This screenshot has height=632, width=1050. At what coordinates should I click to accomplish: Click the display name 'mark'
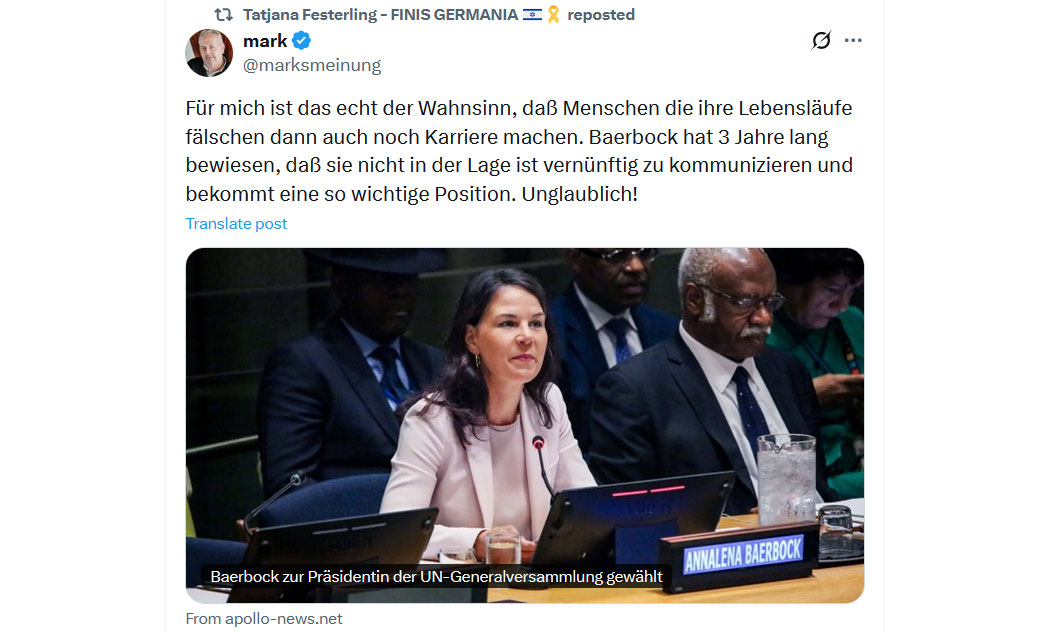tap(265, 41)
